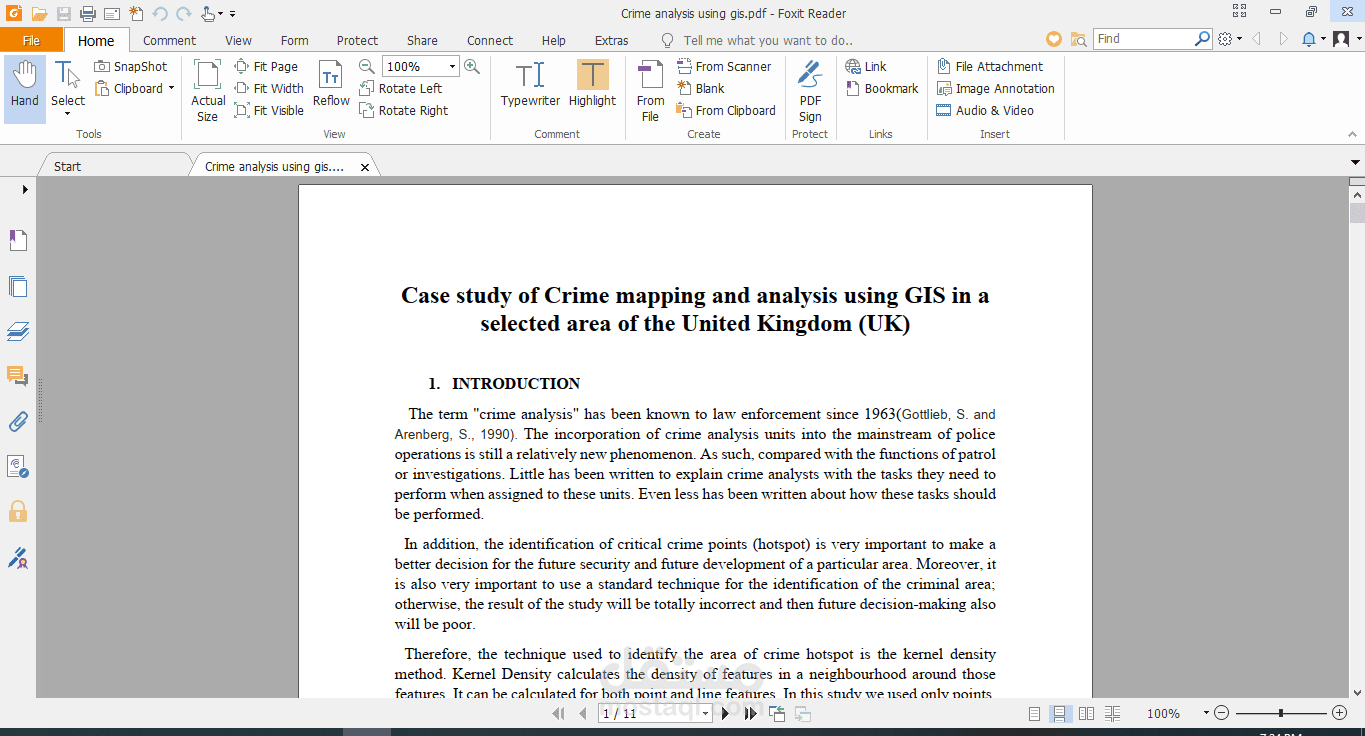Open the notifications bell dropdown

click(1314, 39)
